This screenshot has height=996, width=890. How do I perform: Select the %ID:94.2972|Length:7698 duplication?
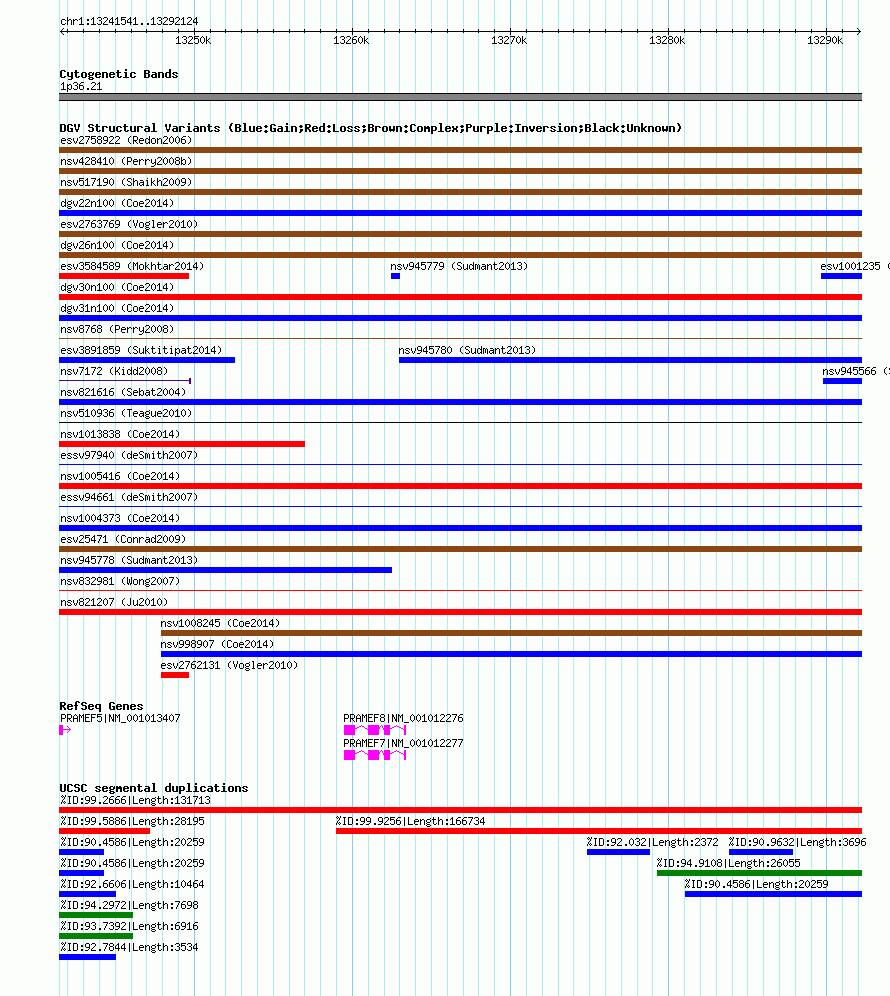(96, 915)
